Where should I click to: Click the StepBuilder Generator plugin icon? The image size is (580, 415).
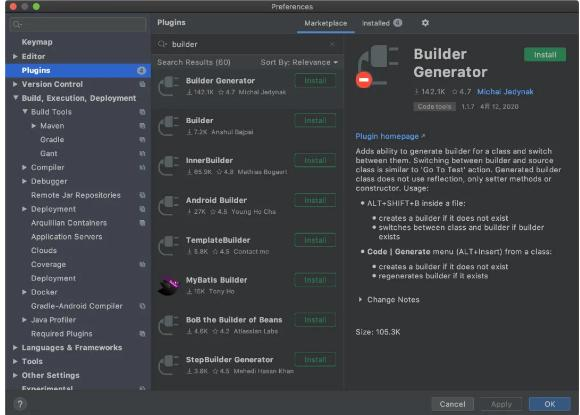168,365
